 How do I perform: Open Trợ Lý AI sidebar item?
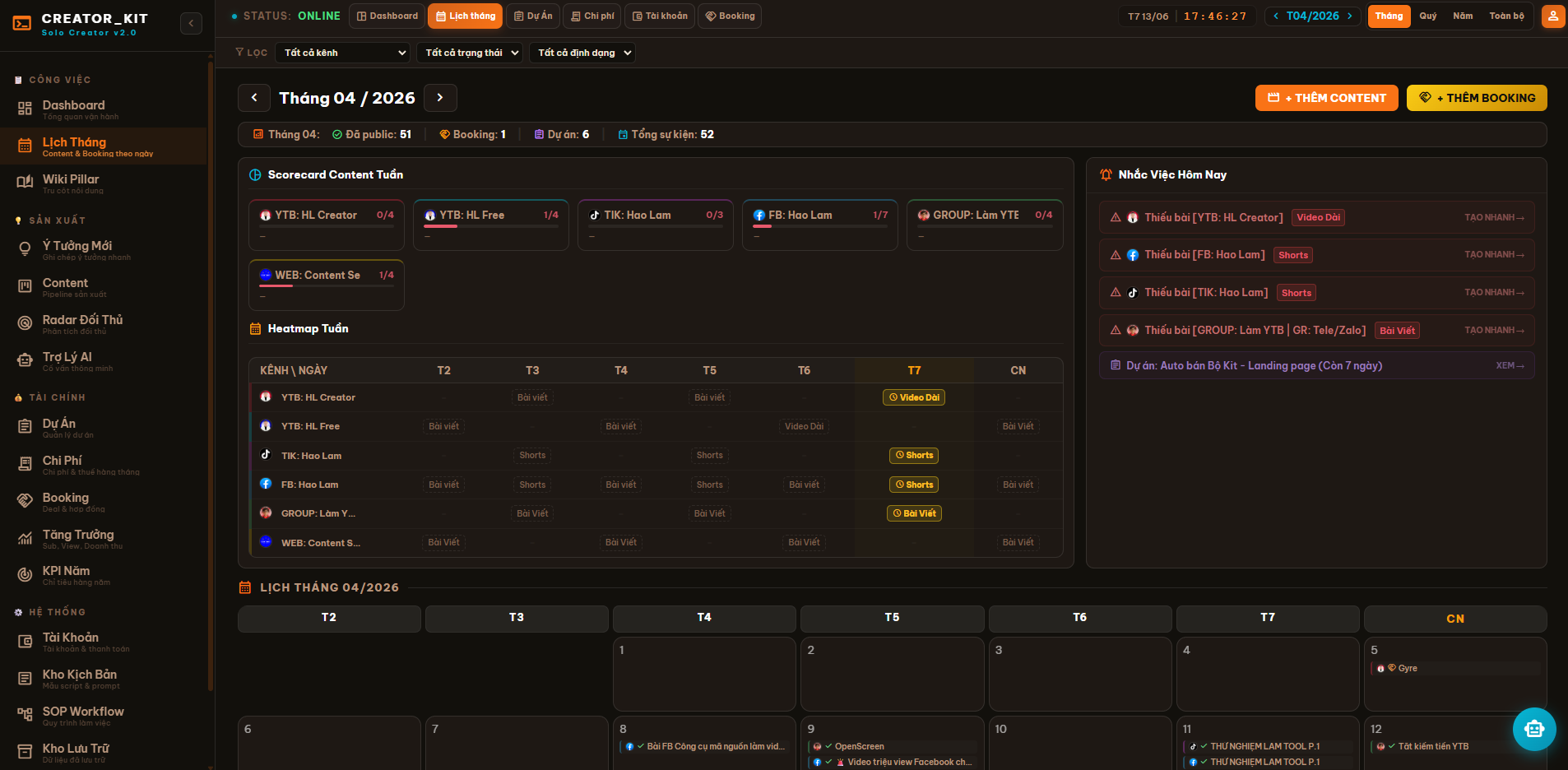(104, 361)
